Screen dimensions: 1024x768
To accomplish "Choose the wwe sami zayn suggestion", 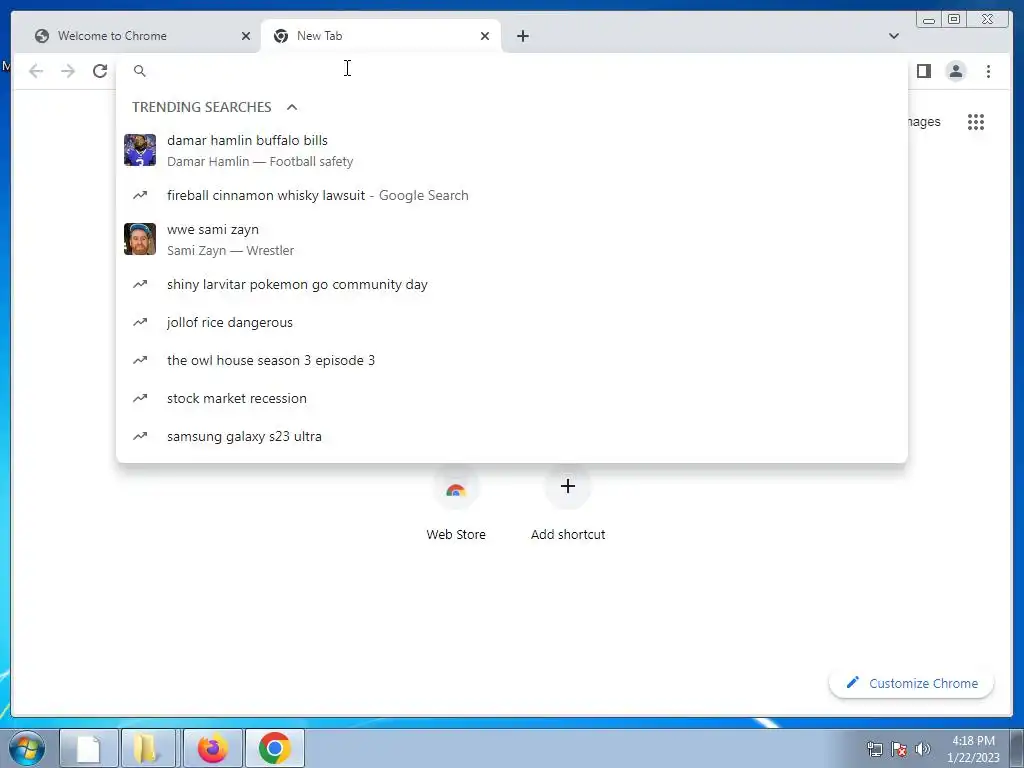I will click(x=511, y=239).
